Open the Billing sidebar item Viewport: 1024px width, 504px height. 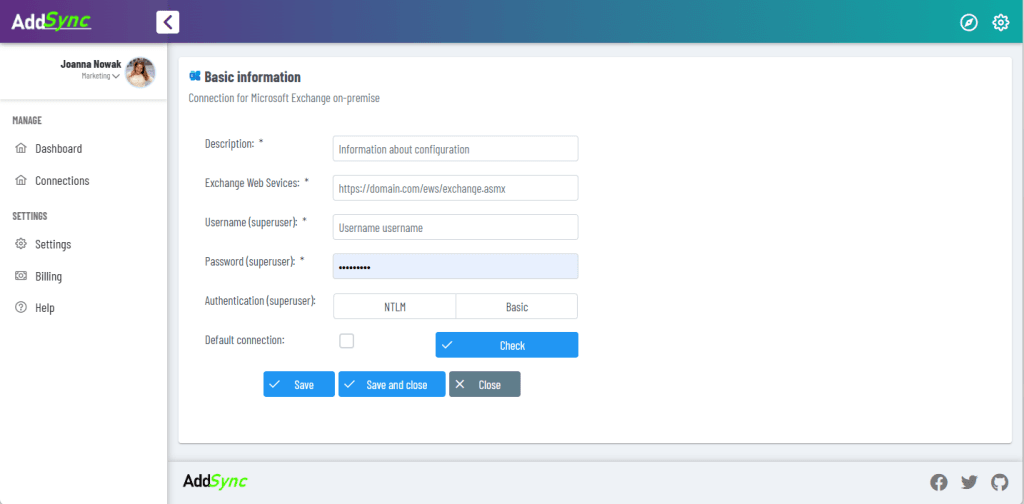click(49, 276)
